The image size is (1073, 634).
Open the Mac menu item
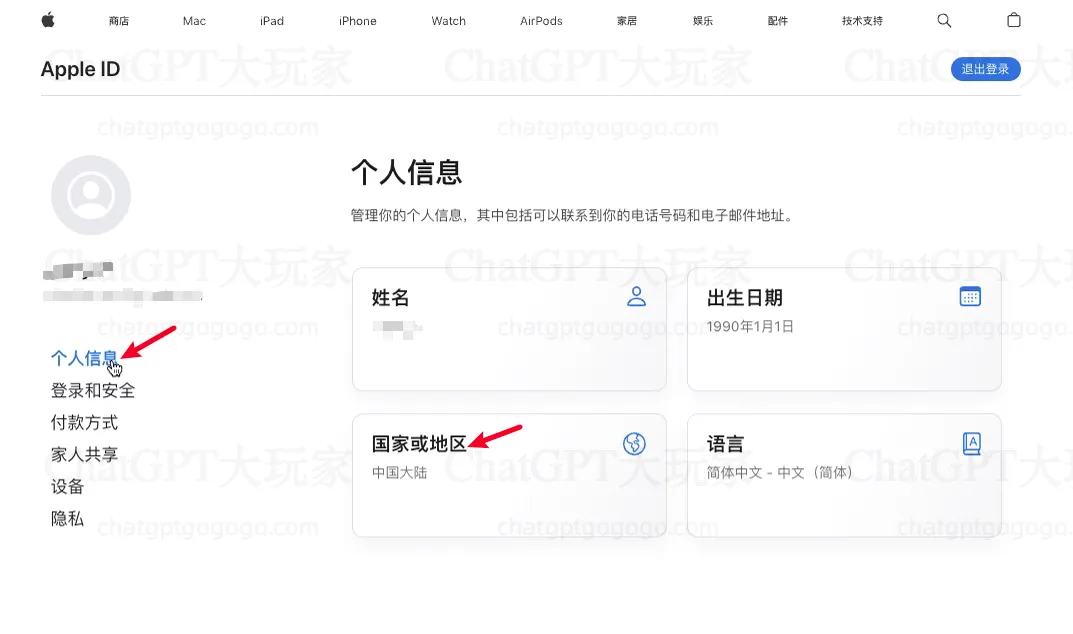[193, 19]
